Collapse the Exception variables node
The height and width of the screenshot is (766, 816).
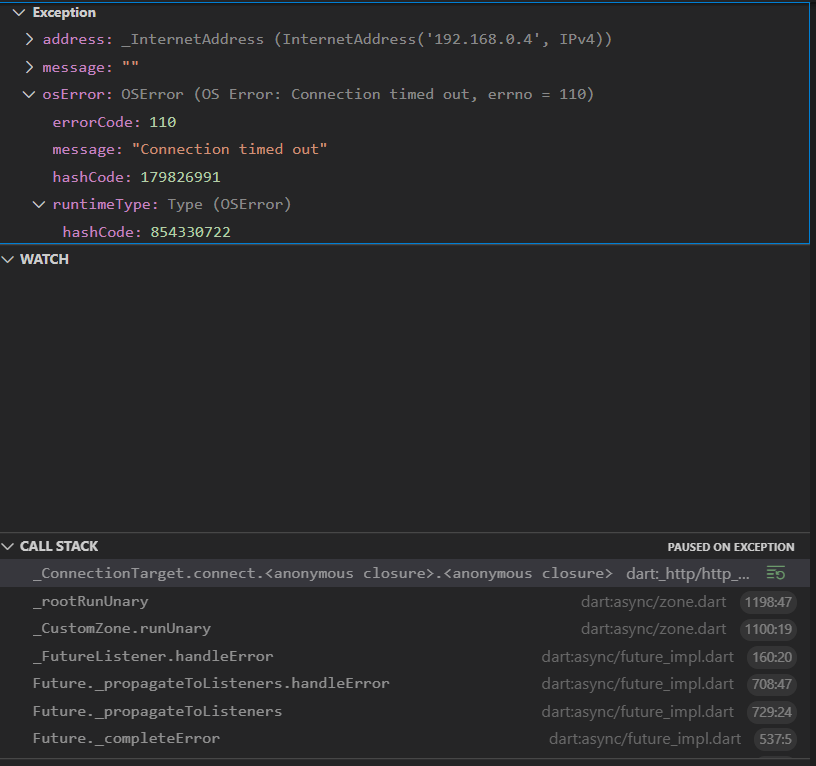19,12
